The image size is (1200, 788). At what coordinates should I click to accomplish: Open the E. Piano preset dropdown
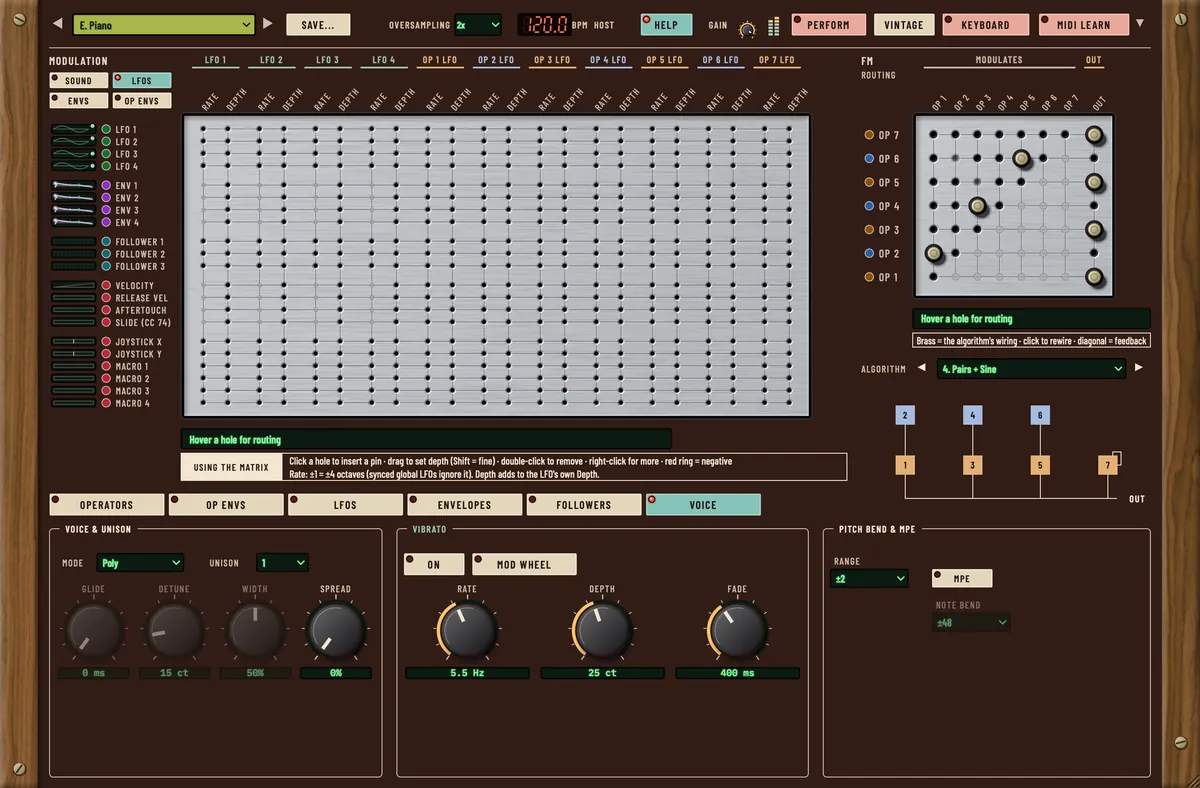point(165,25)
